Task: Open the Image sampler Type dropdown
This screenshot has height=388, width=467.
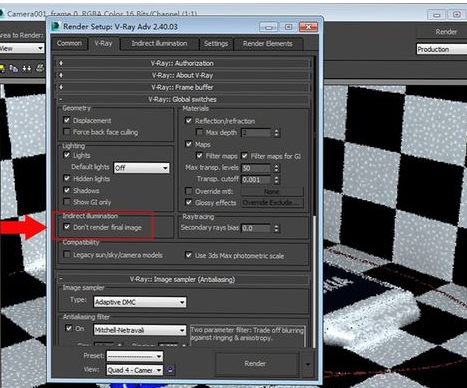Action: pos(140,302)
